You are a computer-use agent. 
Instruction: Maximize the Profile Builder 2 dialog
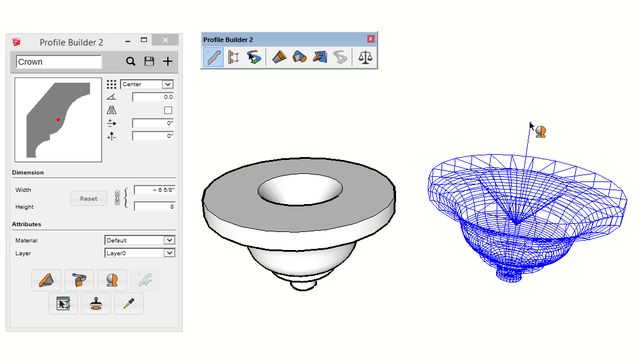click(144, 40)
